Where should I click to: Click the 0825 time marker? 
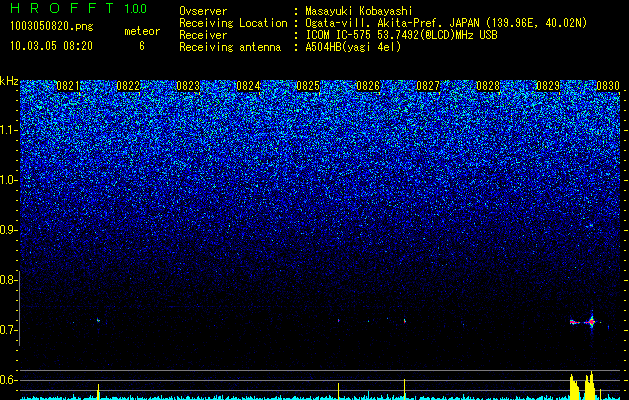pos(308,86)
